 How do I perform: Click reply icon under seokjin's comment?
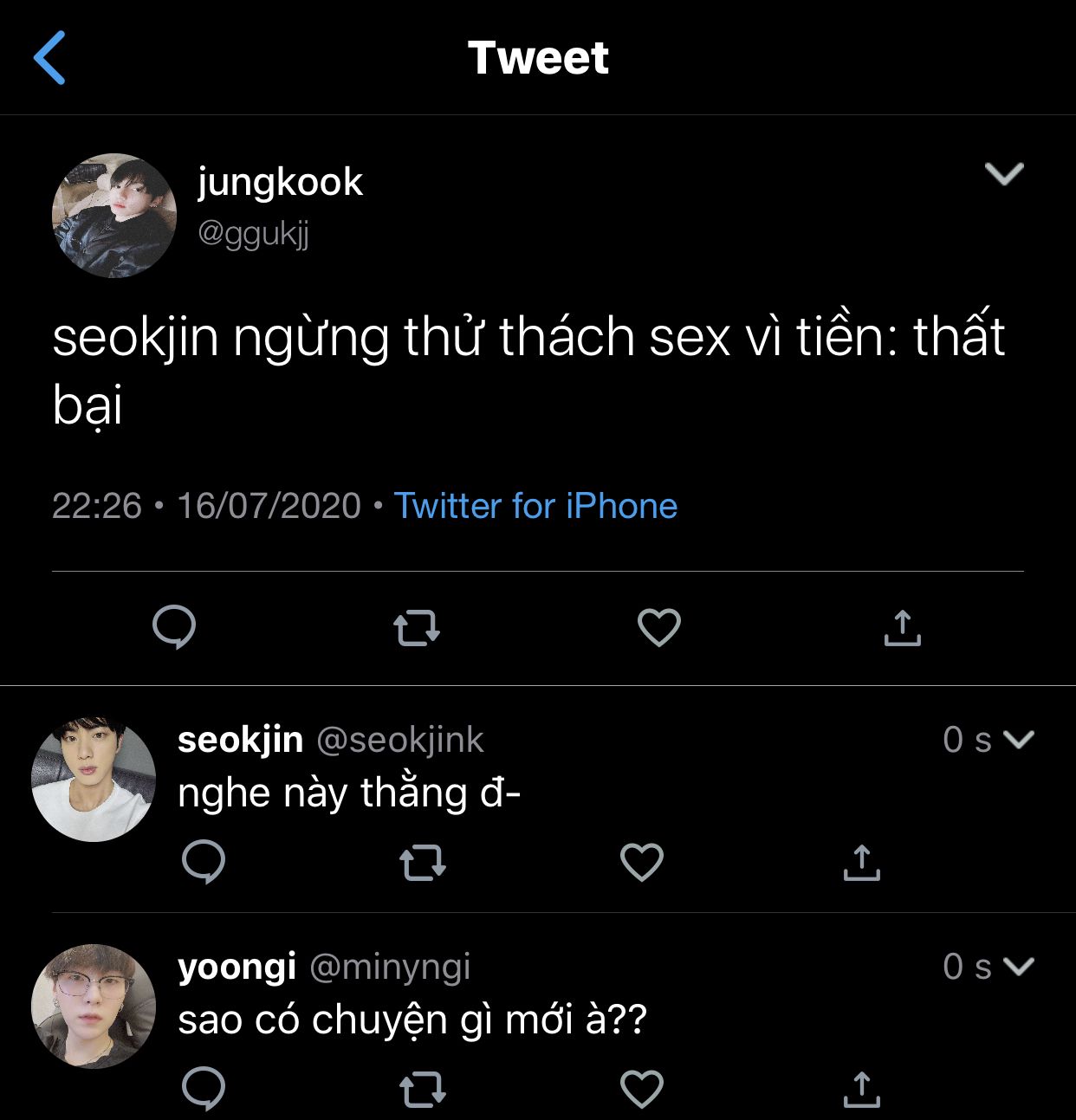coord(204,862)
